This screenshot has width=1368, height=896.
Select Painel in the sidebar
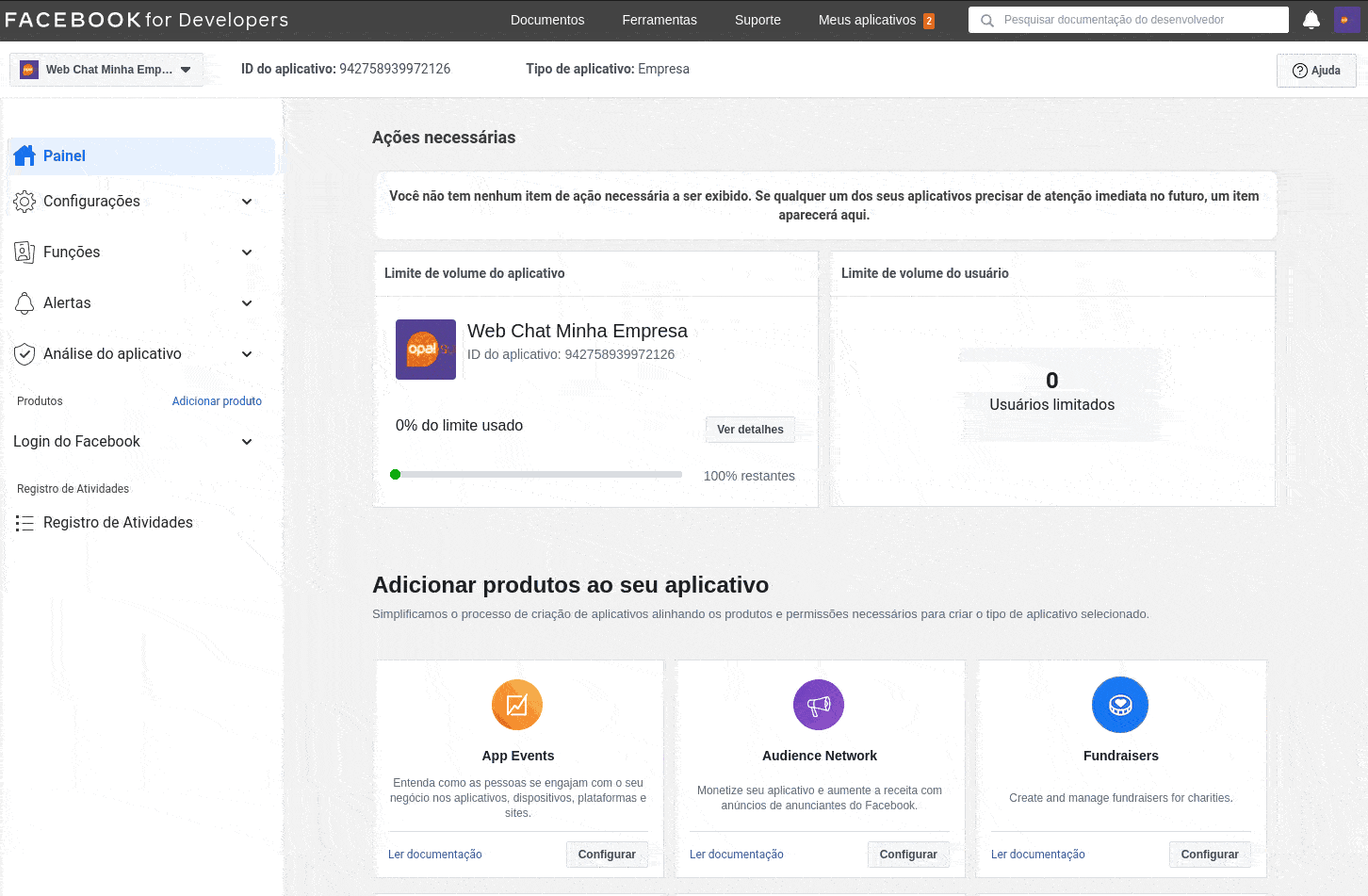click(x=141, y=156)
